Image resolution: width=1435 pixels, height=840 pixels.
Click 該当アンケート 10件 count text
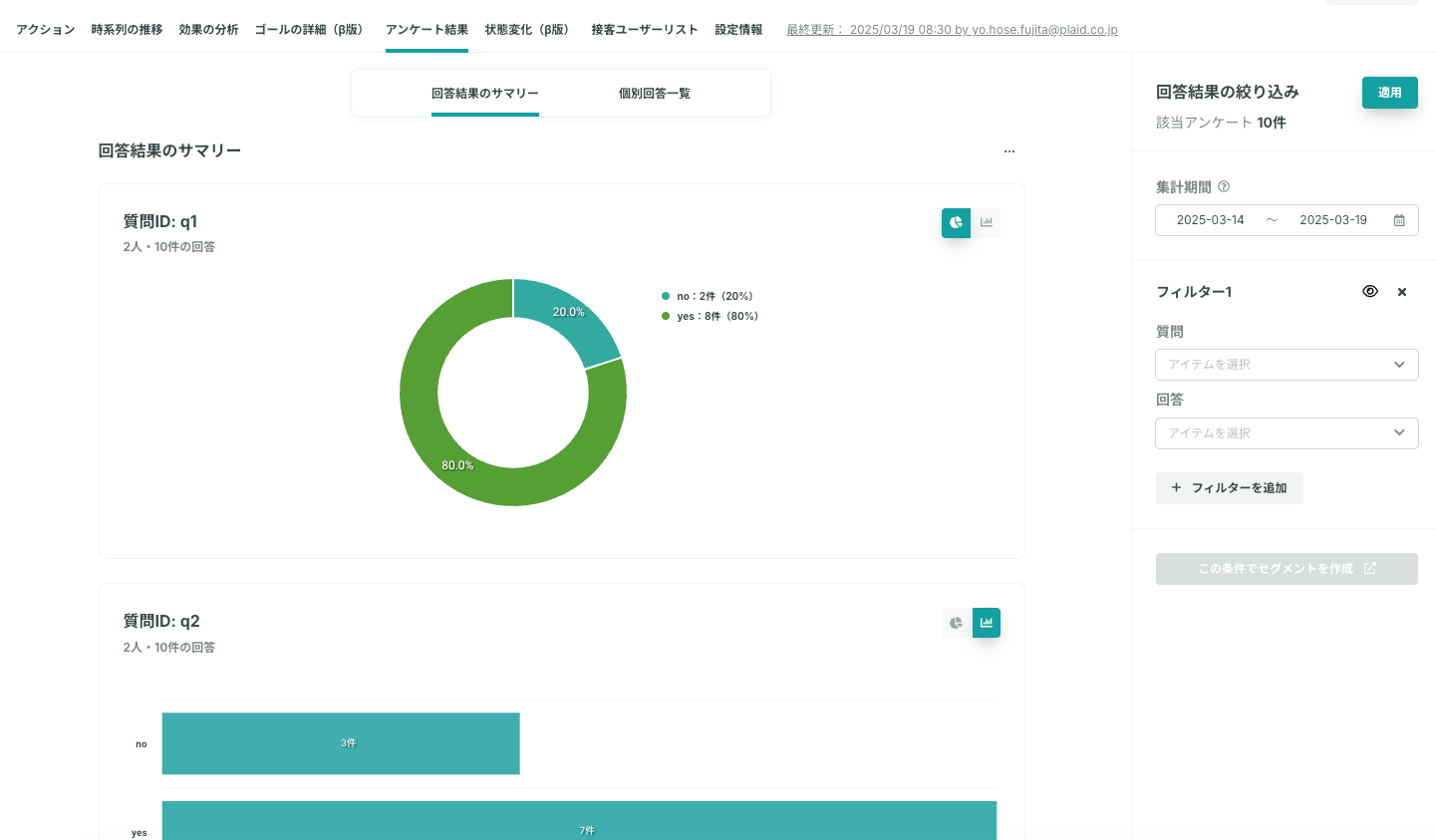pos(1221,123)
